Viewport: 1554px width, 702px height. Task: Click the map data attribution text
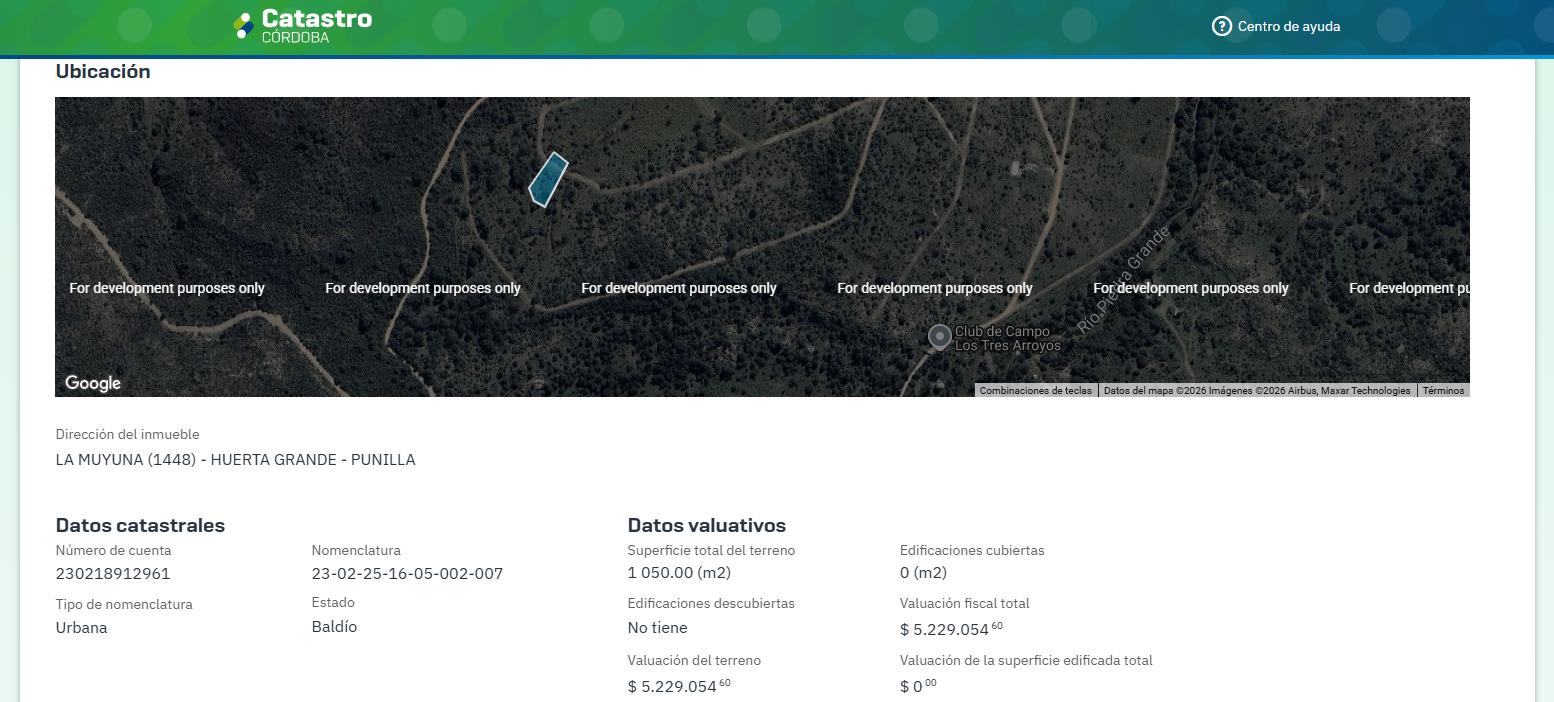[1257, 391]
